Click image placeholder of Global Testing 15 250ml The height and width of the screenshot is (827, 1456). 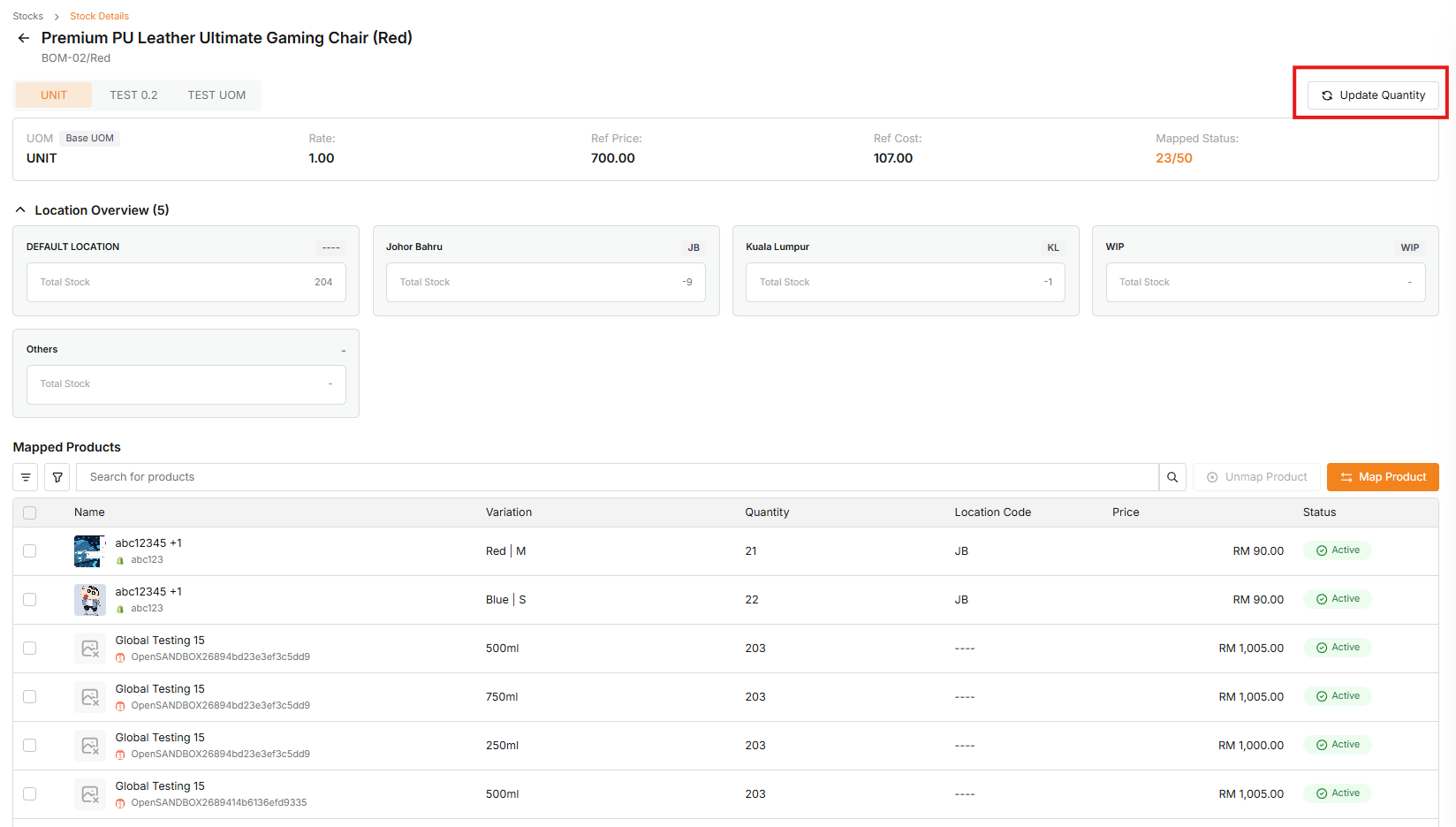(90, 746)
